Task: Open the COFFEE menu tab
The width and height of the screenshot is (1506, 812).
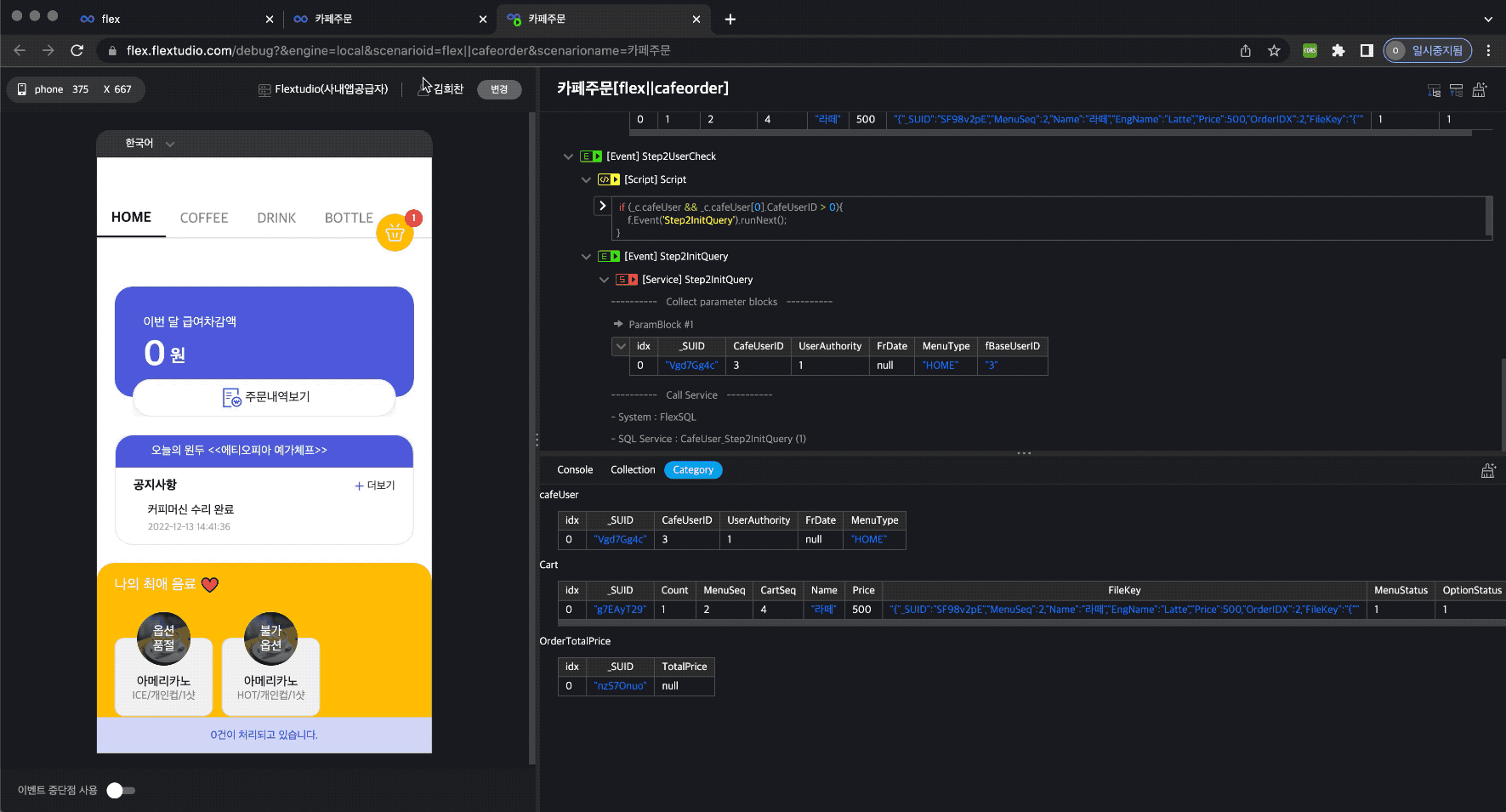Action: click(x=204, y=219)
